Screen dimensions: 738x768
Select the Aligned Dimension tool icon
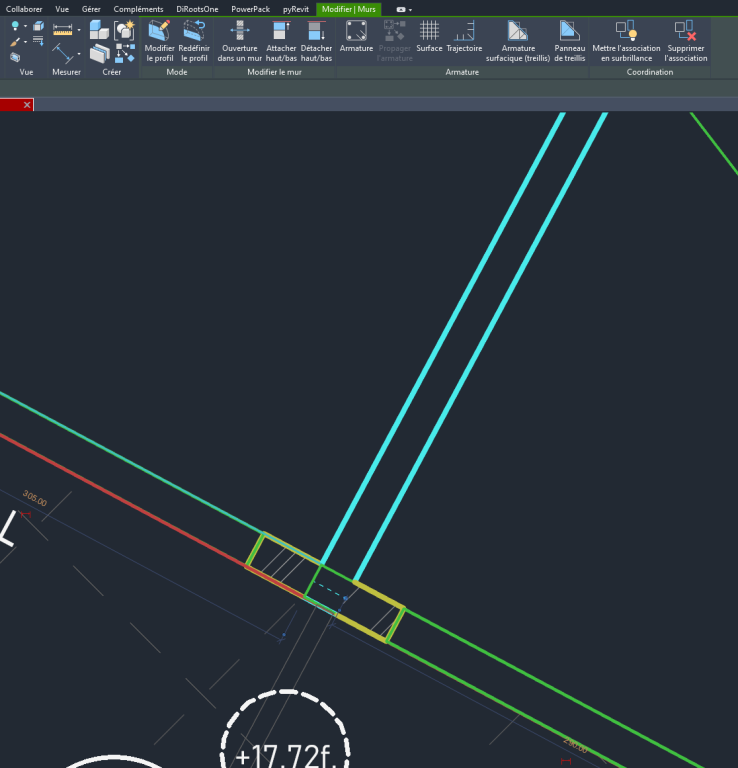point(63,53)
